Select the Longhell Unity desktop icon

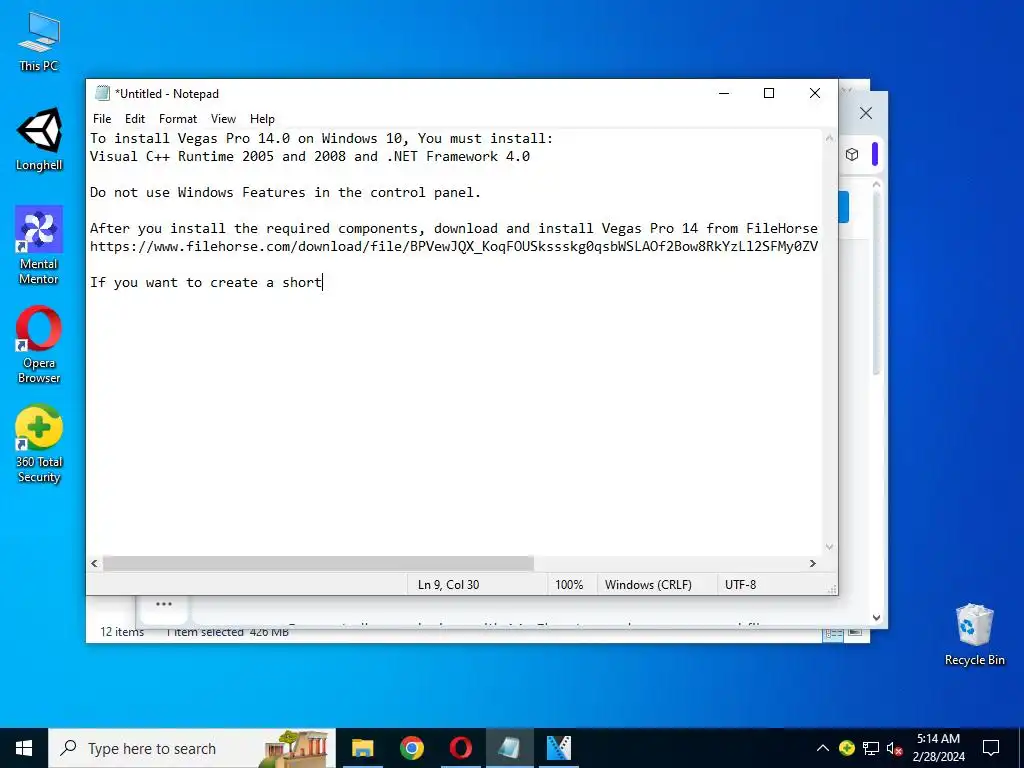[39, 140]
